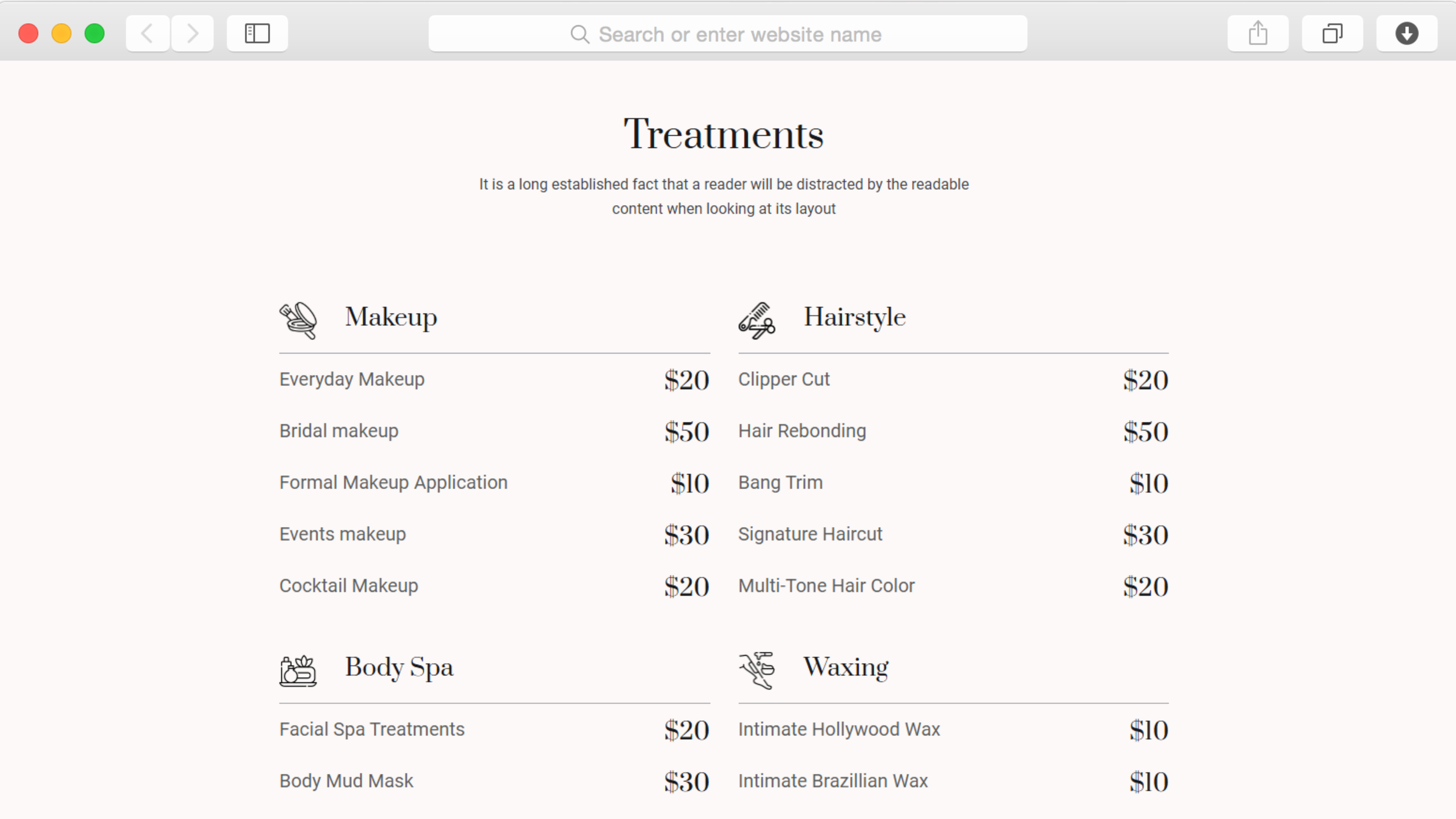Image resolution: width=1456 pixels, height=819 pixels.
Task: Select the Bridal makeup treatment
Action: pos(339,431)
